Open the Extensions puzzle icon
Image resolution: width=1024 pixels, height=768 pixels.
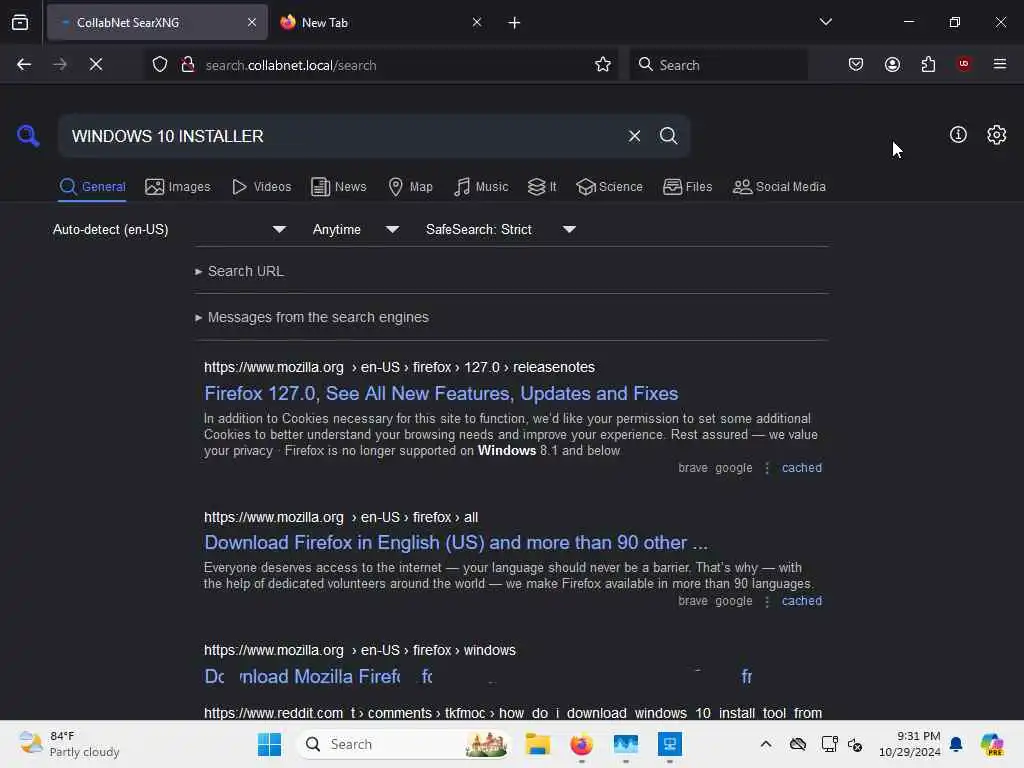pyautogui.click(x=928, y=65)
